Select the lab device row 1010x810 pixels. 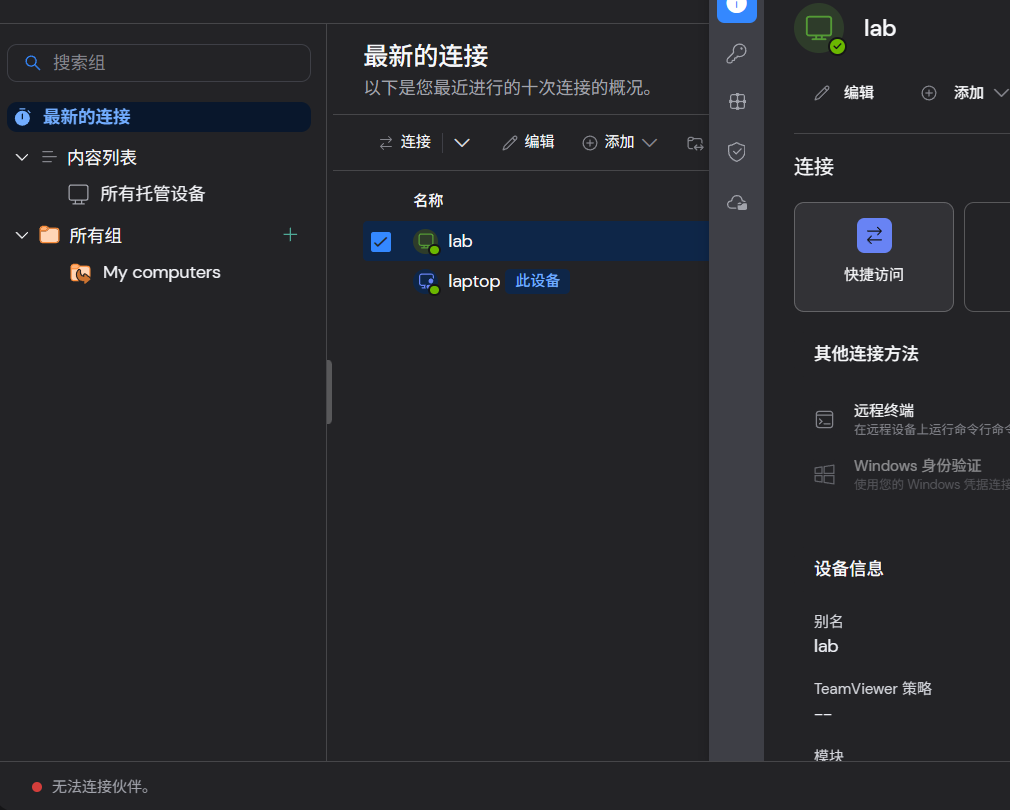(x=536, y=241)
